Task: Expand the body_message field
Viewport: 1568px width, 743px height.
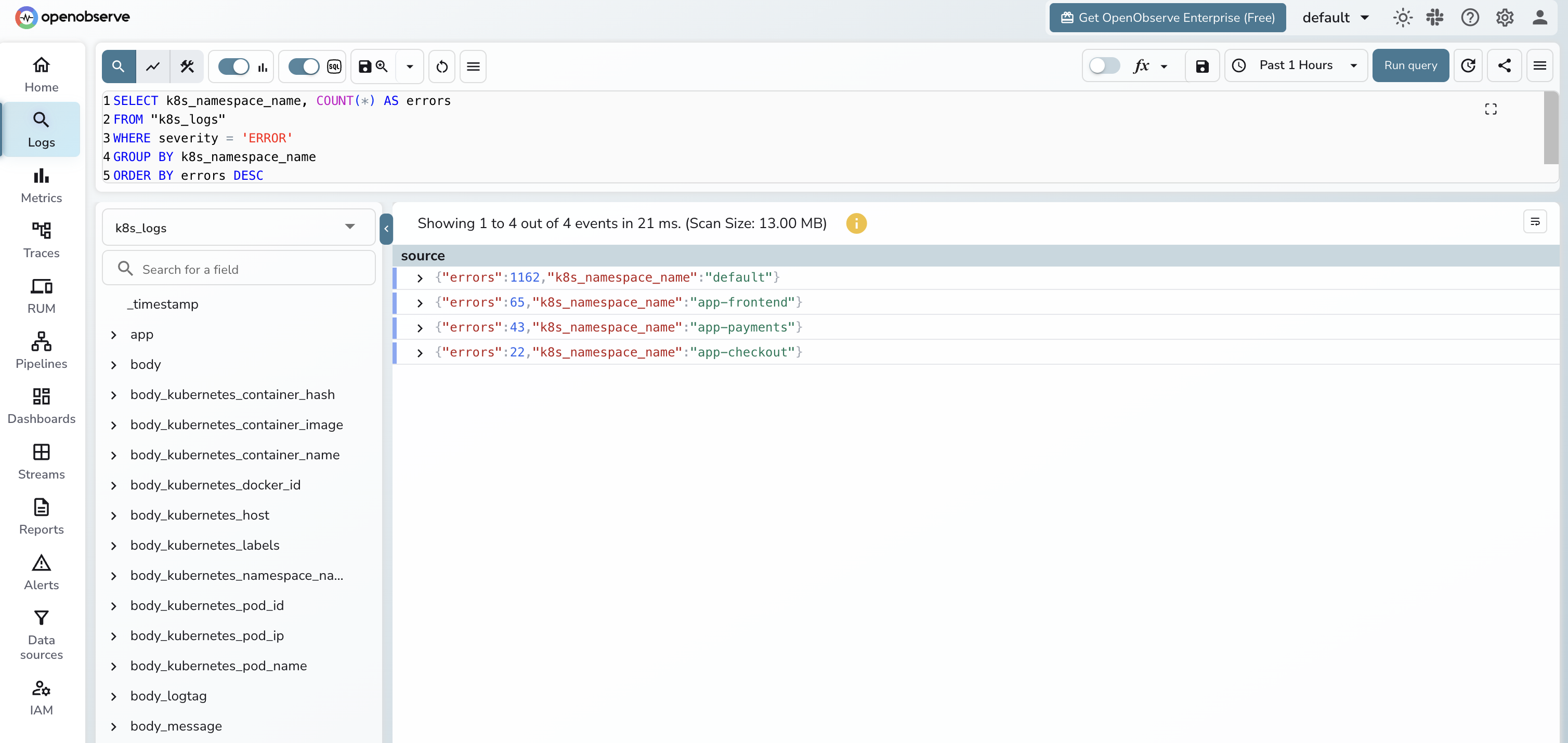Action: click(114, 726)
